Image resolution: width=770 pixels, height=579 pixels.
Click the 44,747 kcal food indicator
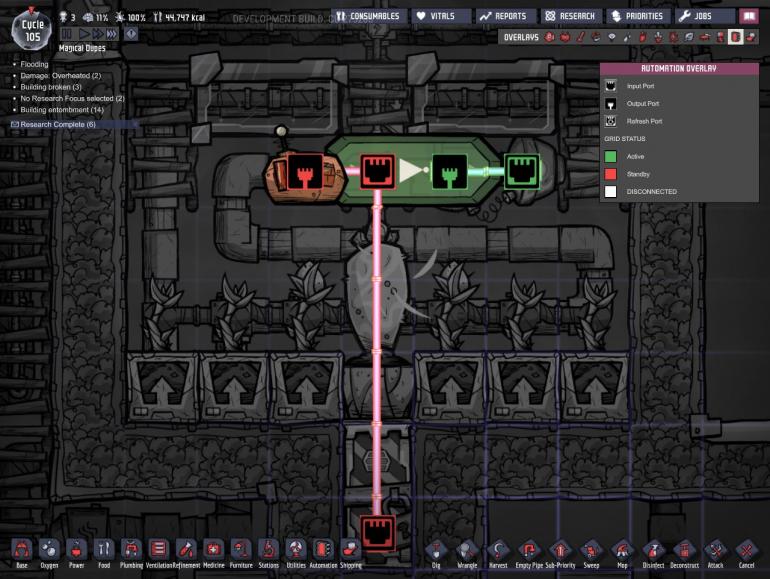(x=179, y=18)
